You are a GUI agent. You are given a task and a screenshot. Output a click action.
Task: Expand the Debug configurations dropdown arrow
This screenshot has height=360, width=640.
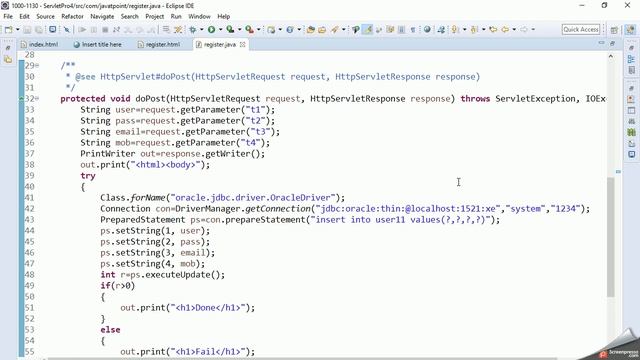coord(202,29)
